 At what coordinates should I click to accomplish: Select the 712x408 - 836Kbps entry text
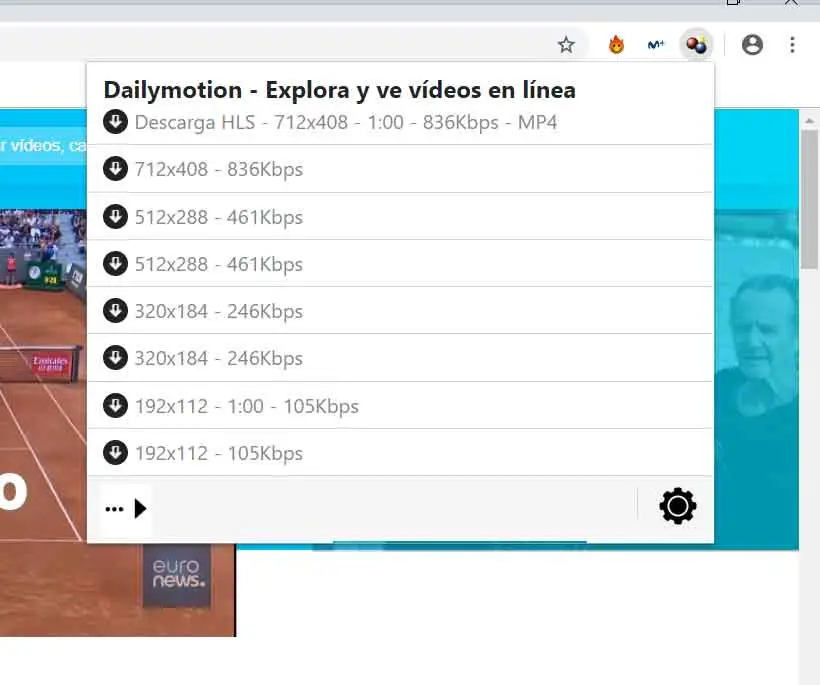tap(219, 170)
